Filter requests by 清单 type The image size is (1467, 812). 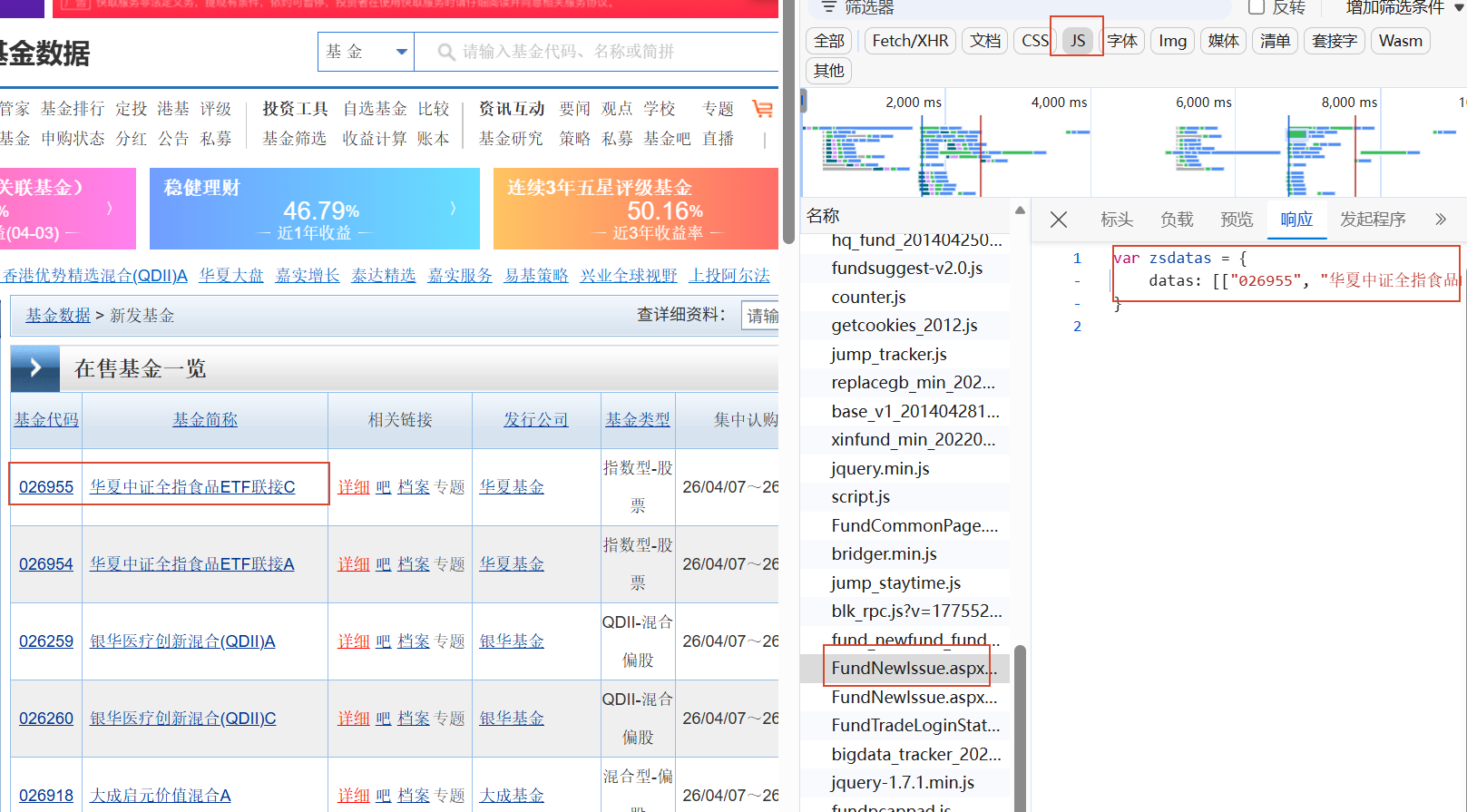[x=1275, y=41]
